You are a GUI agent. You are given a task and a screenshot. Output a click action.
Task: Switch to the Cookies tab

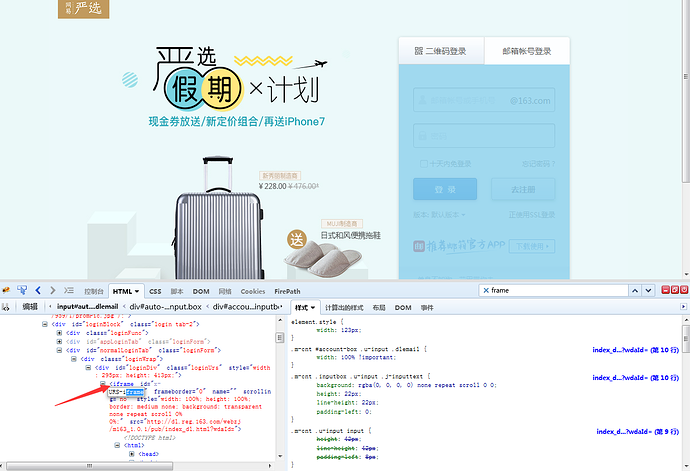click(253, 291)
